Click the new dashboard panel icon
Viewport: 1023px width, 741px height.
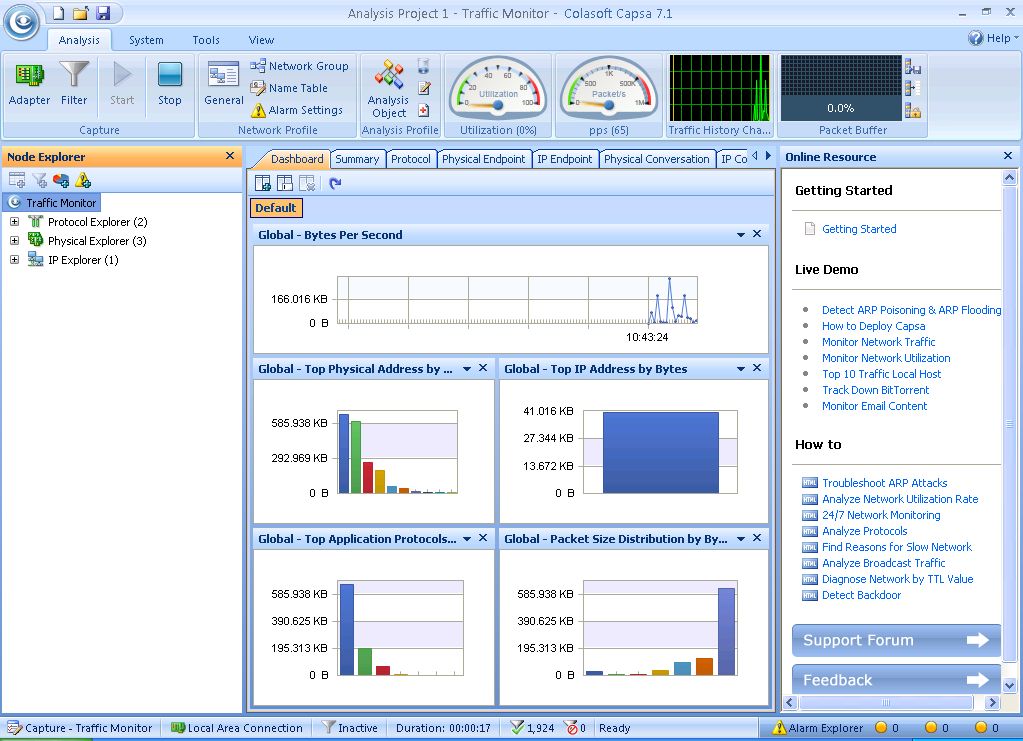[x=263, y=183]
